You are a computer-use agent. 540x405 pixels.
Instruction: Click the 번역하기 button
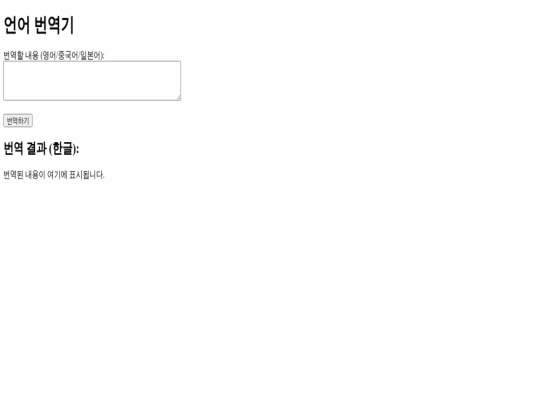pos(18,121)
